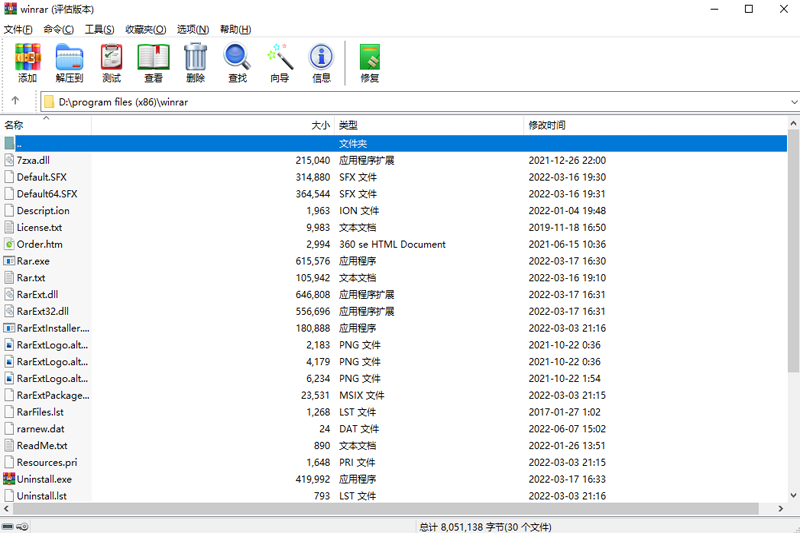Open the 收藏夹(O) menu
This screenshot has height=533, width=800.
pyautogui.click(x=145, y=30)
